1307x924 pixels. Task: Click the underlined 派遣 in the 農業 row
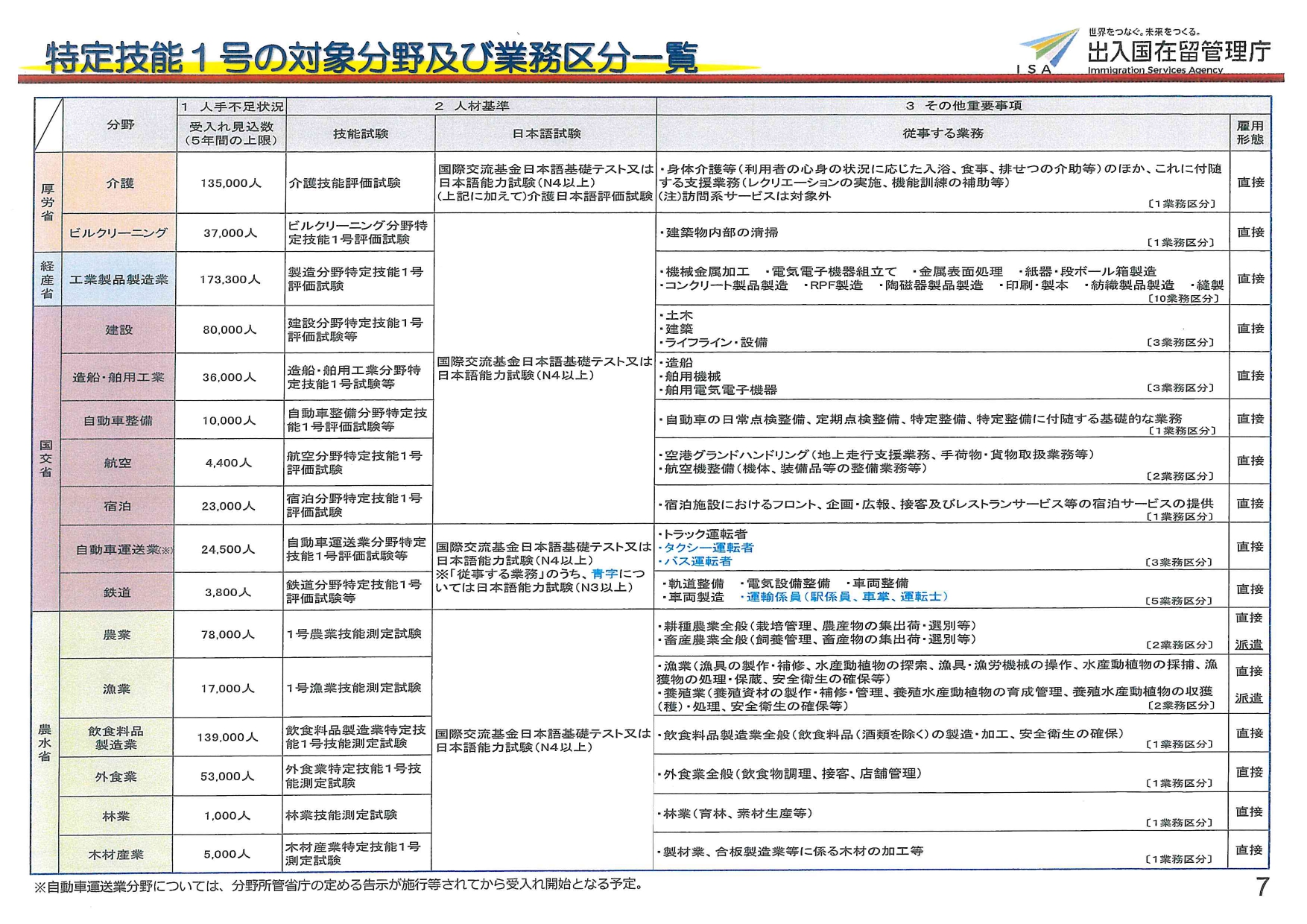click(1249, 645)
